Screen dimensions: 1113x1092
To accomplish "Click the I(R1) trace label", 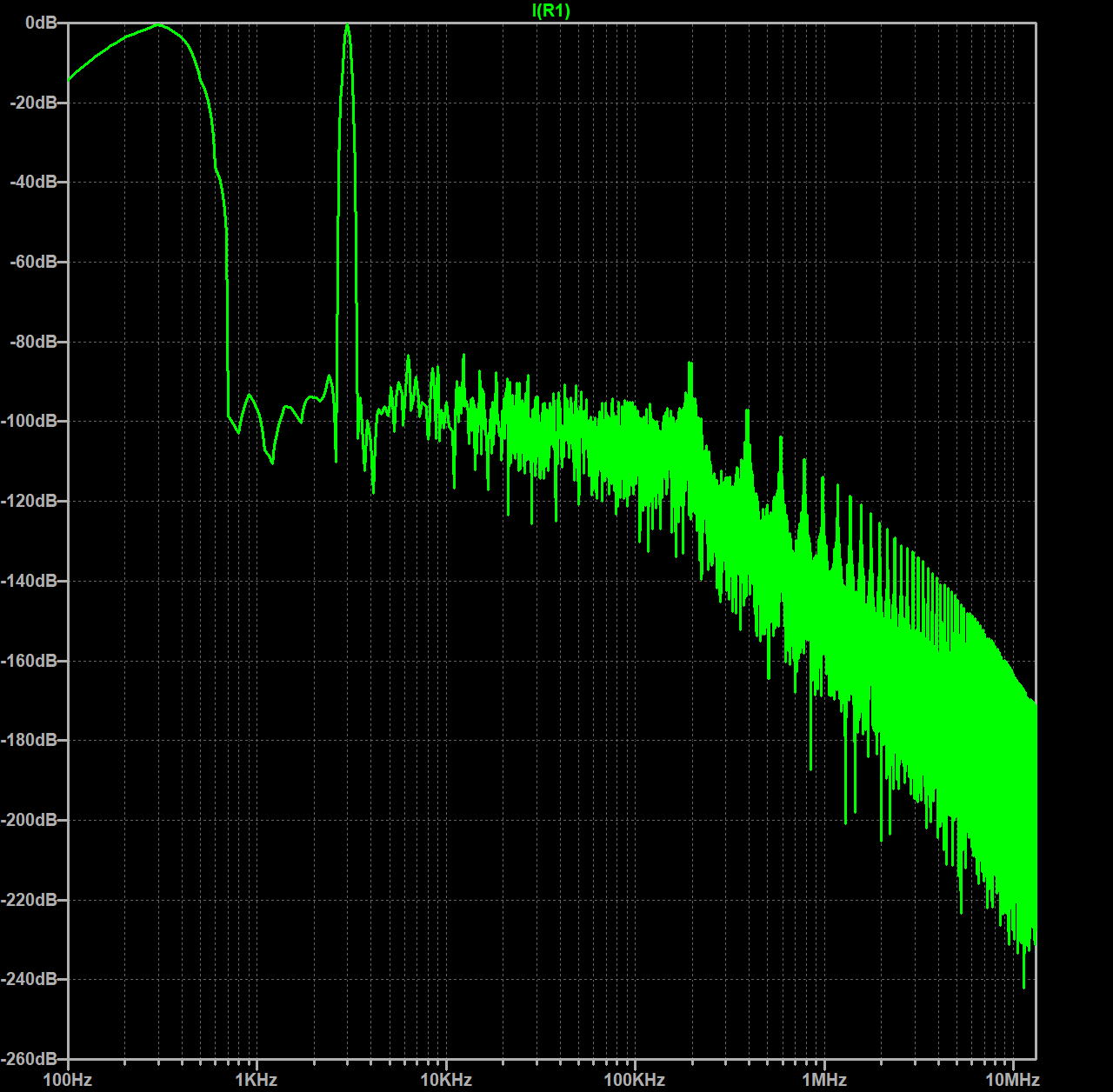I will tap(551, 10).
